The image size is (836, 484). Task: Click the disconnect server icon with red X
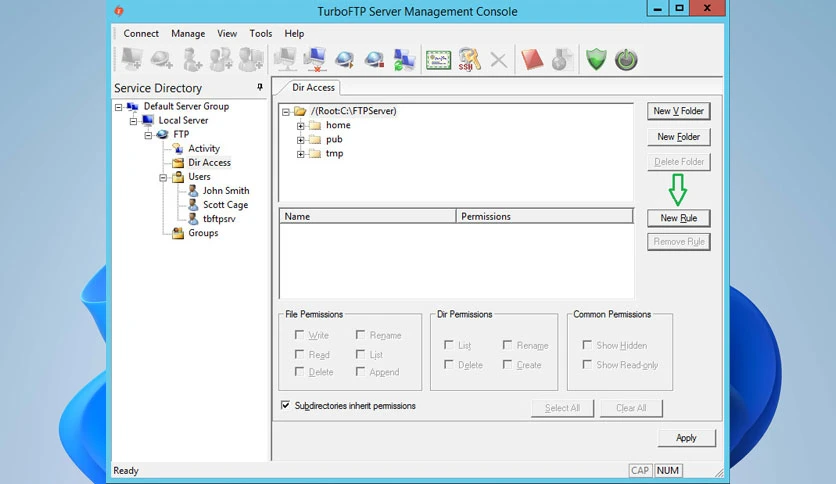tap(315, 59)
